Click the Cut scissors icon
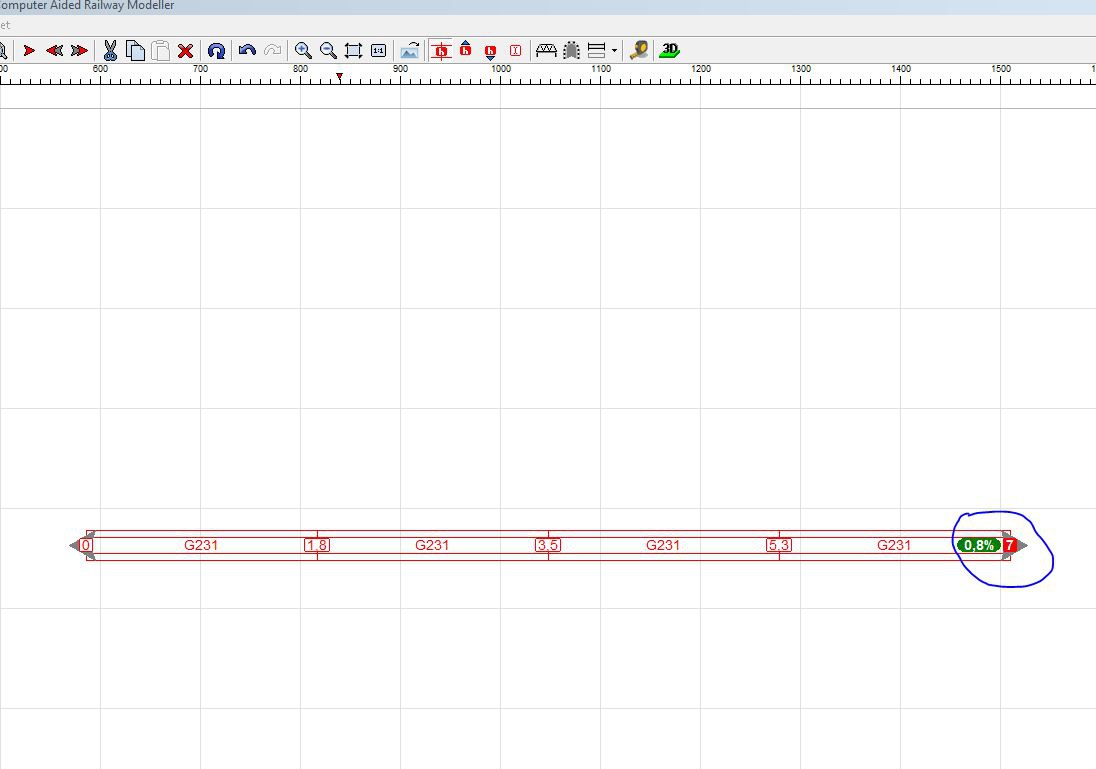This screenshot has height=769, width=1096. tap(110, 50)
